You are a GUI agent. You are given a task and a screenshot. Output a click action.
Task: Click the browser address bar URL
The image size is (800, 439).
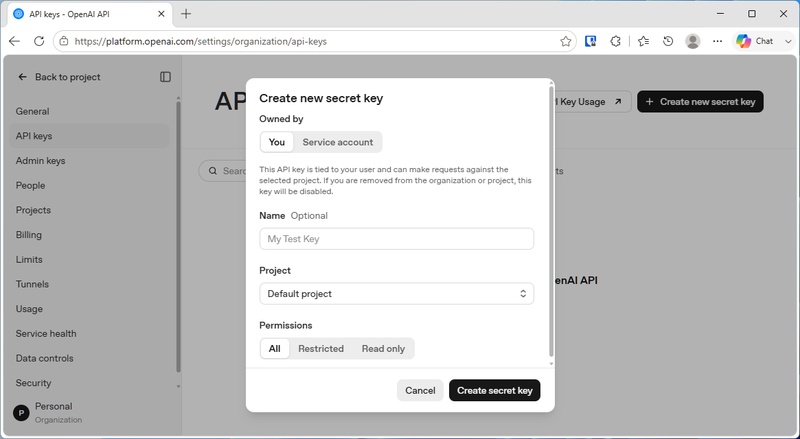(201, 41)
